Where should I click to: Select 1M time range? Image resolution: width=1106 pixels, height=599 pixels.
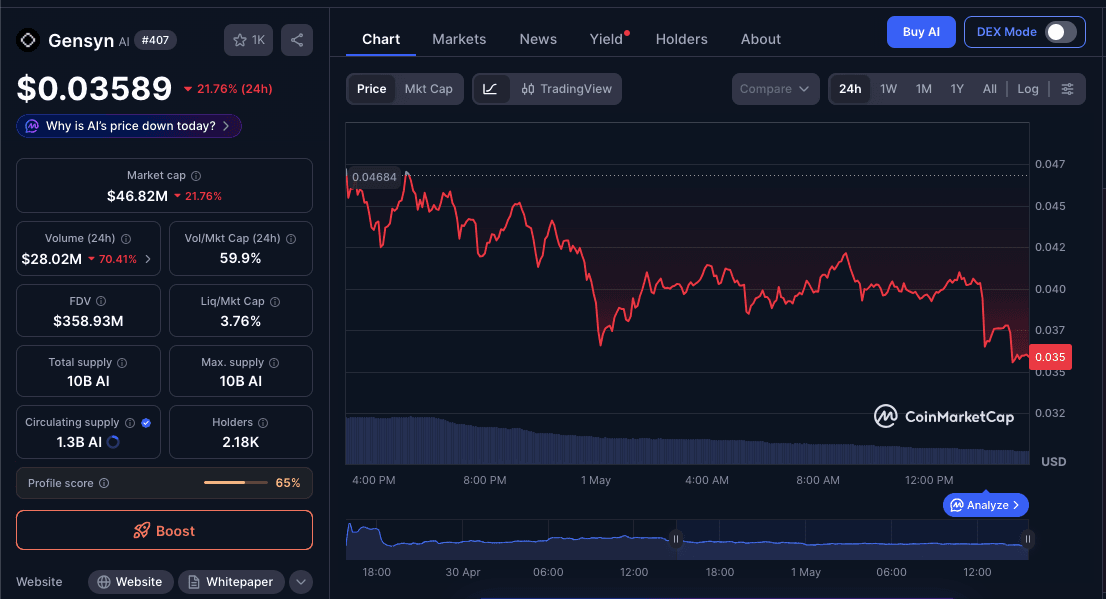click(x=924, y=89)
